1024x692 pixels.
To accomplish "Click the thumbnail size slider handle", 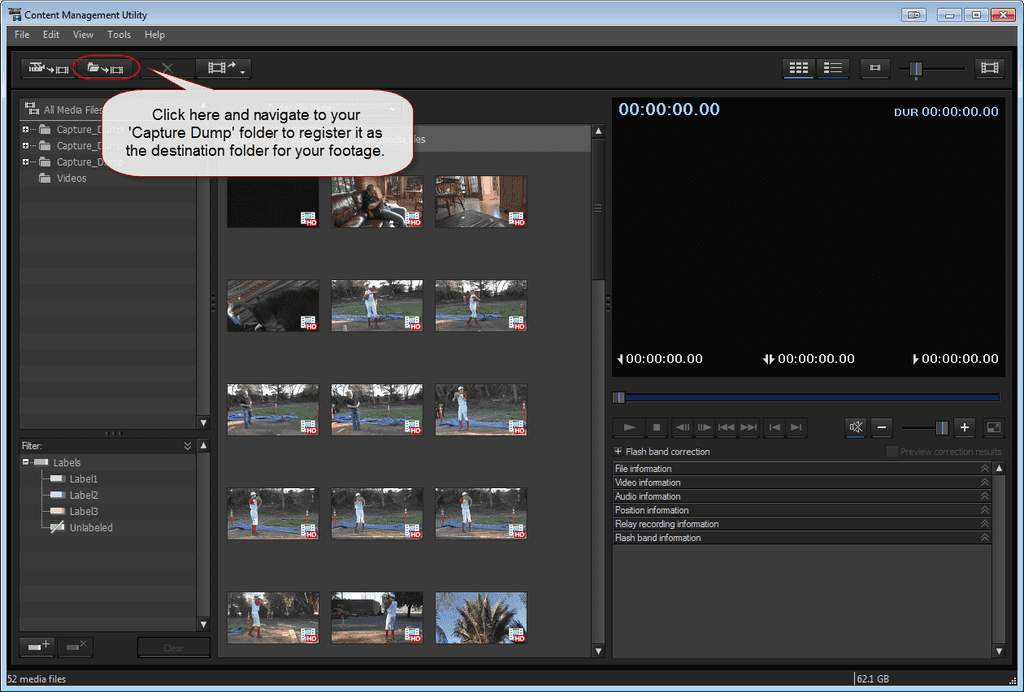I will (915, 68).
